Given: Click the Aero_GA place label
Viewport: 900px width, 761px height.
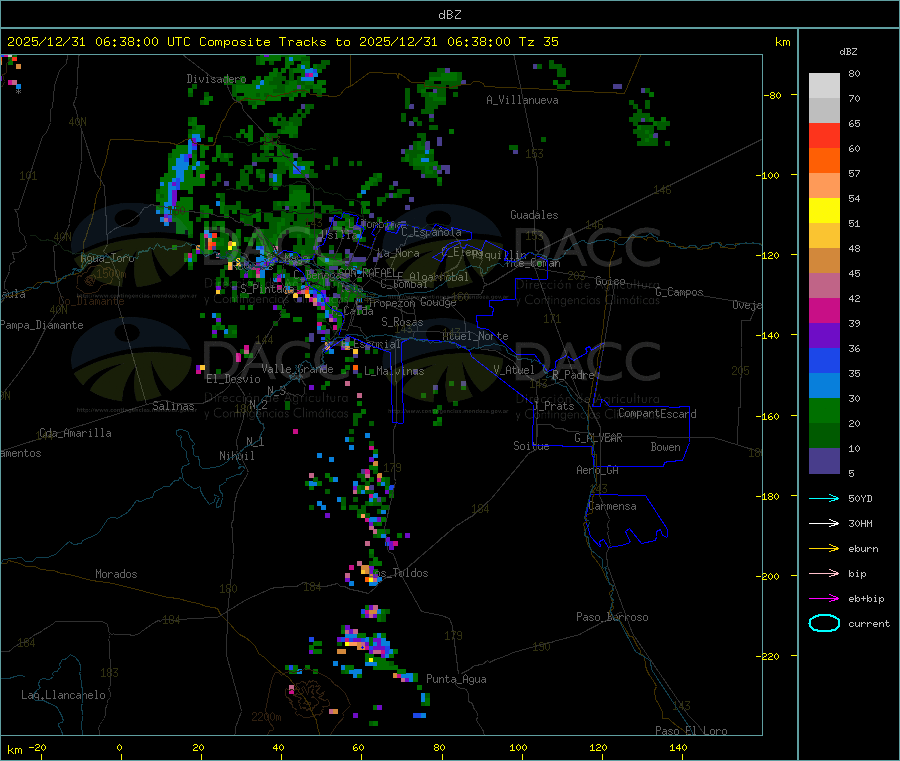Looking at the screenshot, I should [x=598, y=470].
